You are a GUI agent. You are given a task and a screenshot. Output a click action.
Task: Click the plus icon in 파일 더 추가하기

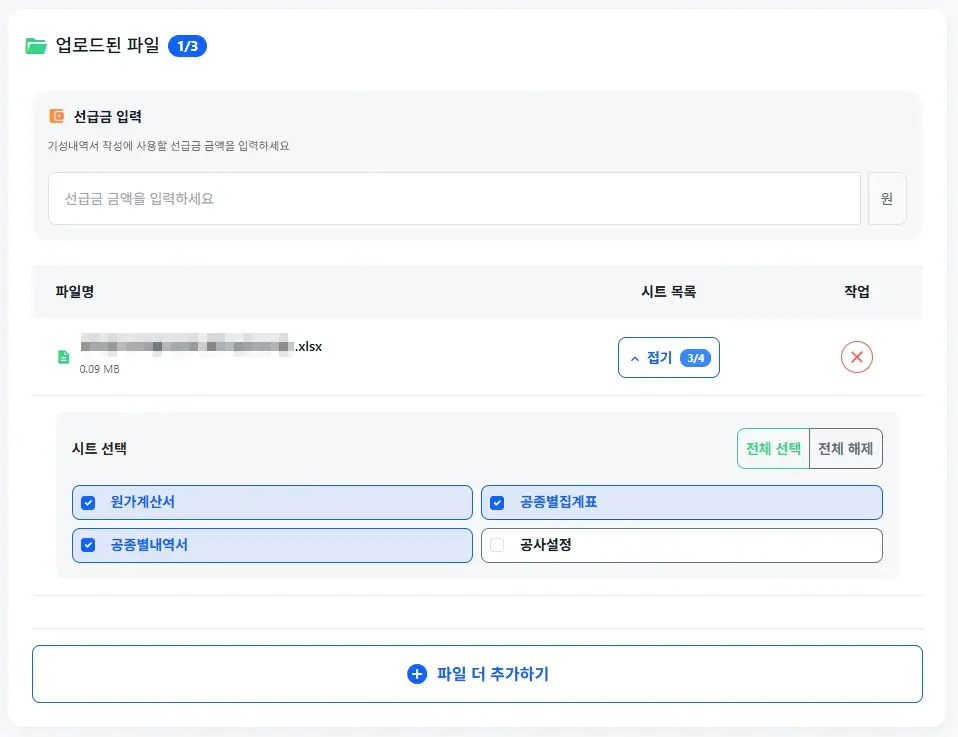tap(417, 674)
